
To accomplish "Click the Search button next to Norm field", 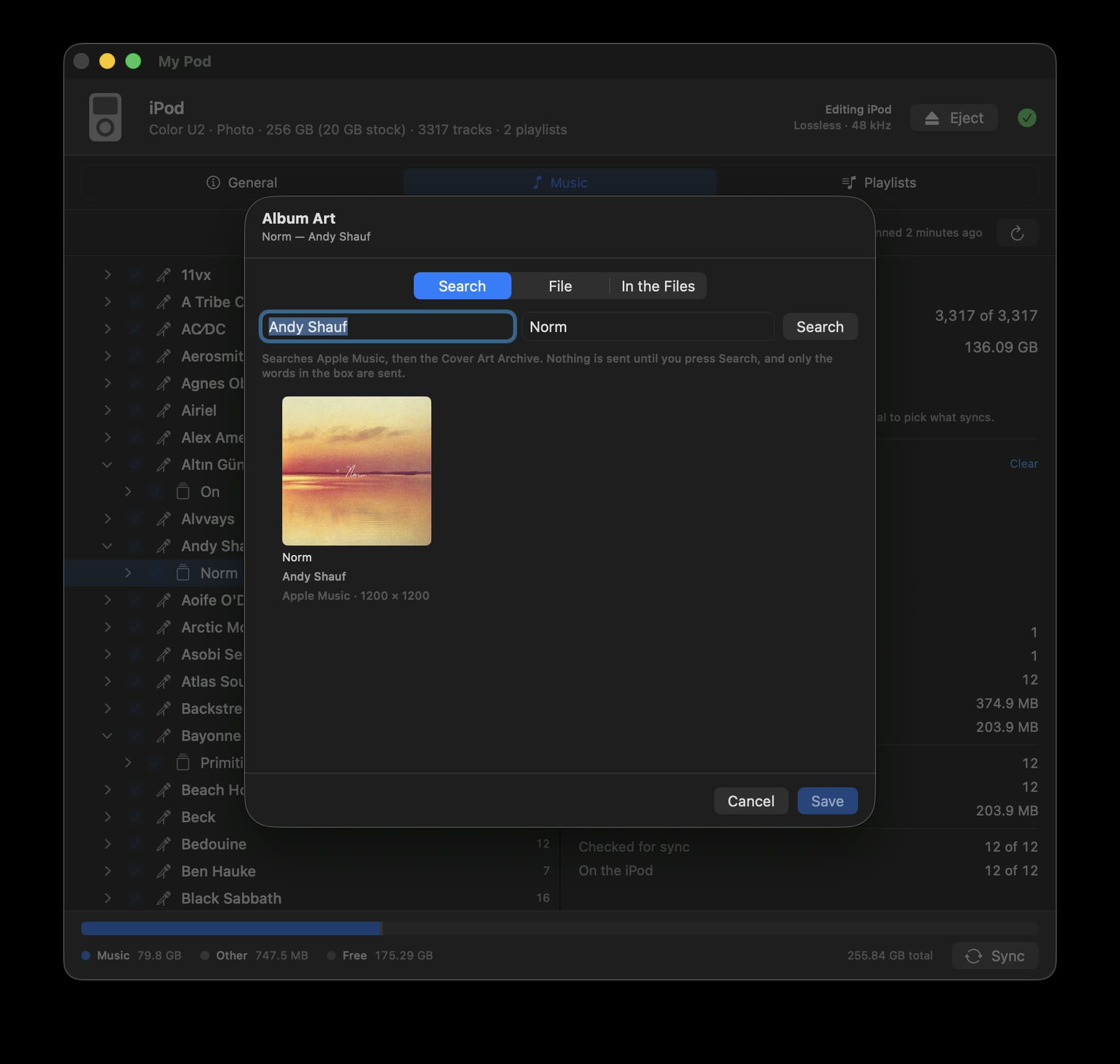I will (x=820, y=327).
